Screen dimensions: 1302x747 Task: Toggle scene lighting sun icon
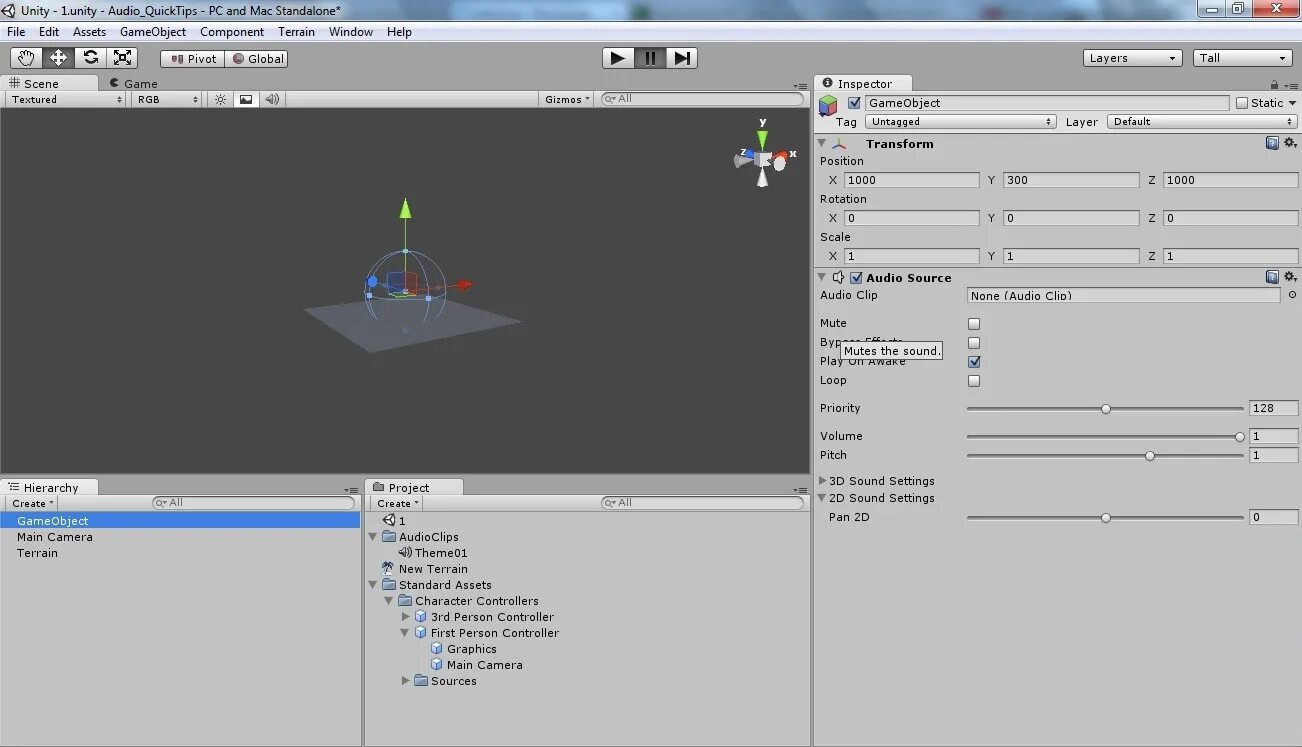[221, 99]
